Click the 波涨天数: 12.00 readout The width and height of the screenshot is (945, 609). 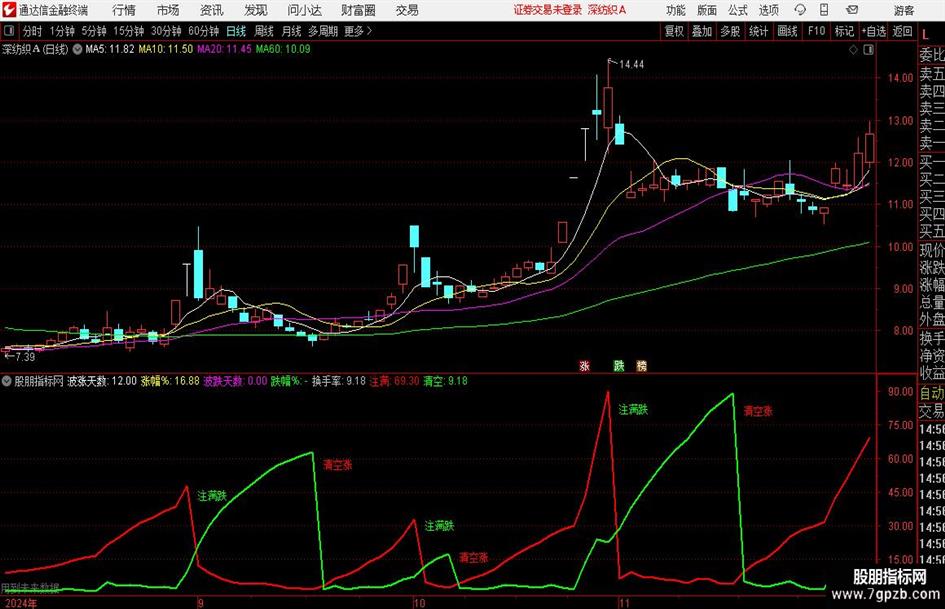(101, 381)
